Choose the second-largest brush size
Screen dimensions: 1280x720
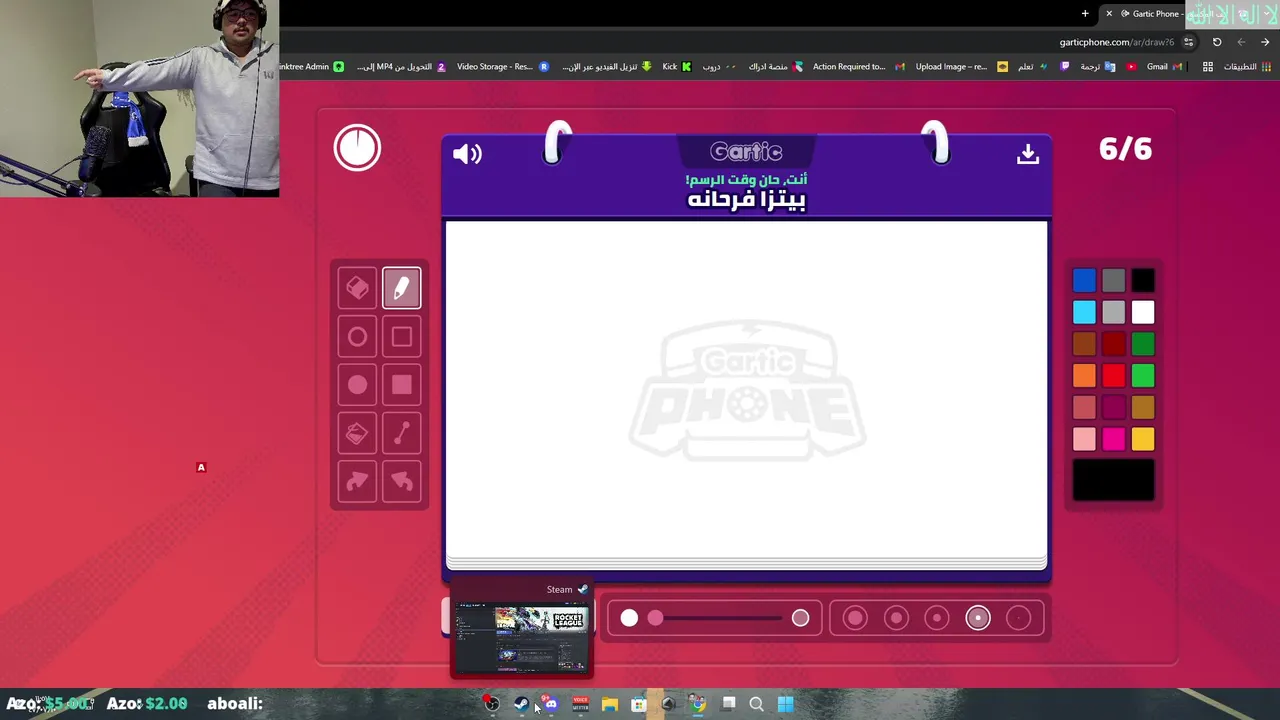pyautogui.click(x=896, y=618)
